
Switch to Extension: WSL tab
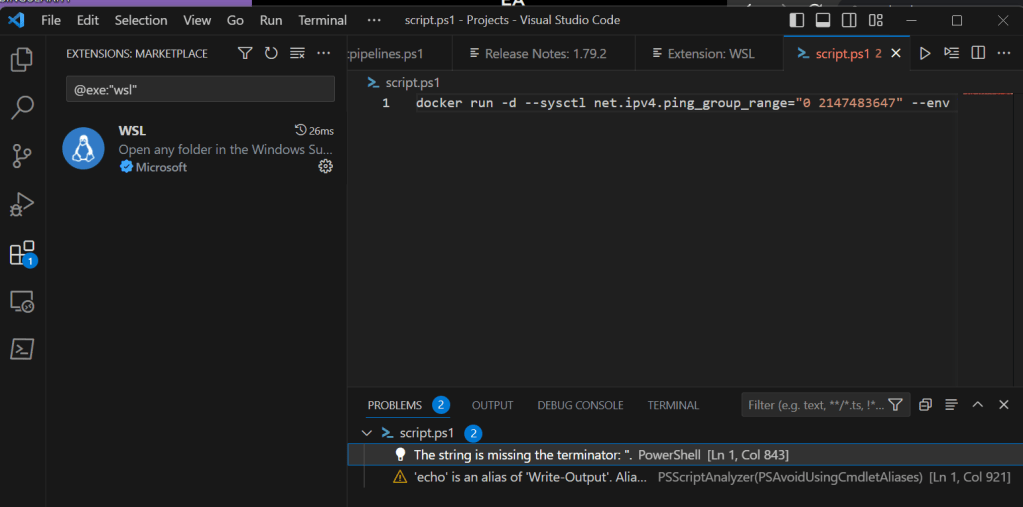click(x=709, y=54)
